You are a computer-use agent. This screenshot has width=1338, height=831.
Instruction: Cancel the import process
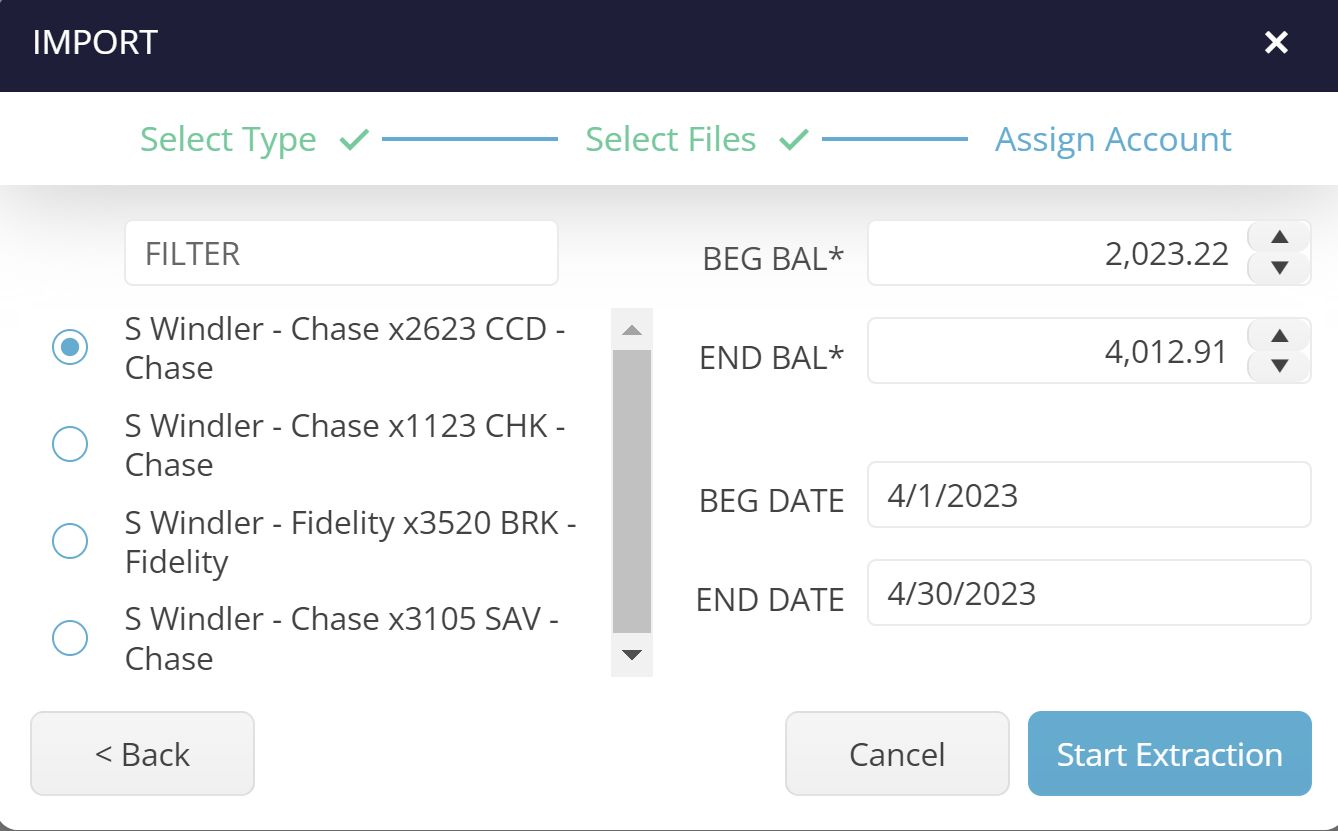coord(896,753)
